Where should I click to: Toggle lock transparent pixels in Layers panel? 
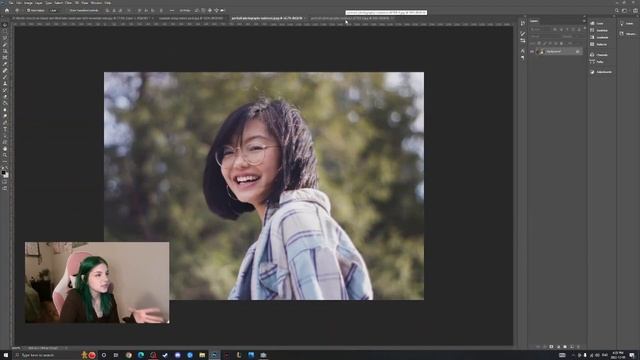click(x=539, y=43)
